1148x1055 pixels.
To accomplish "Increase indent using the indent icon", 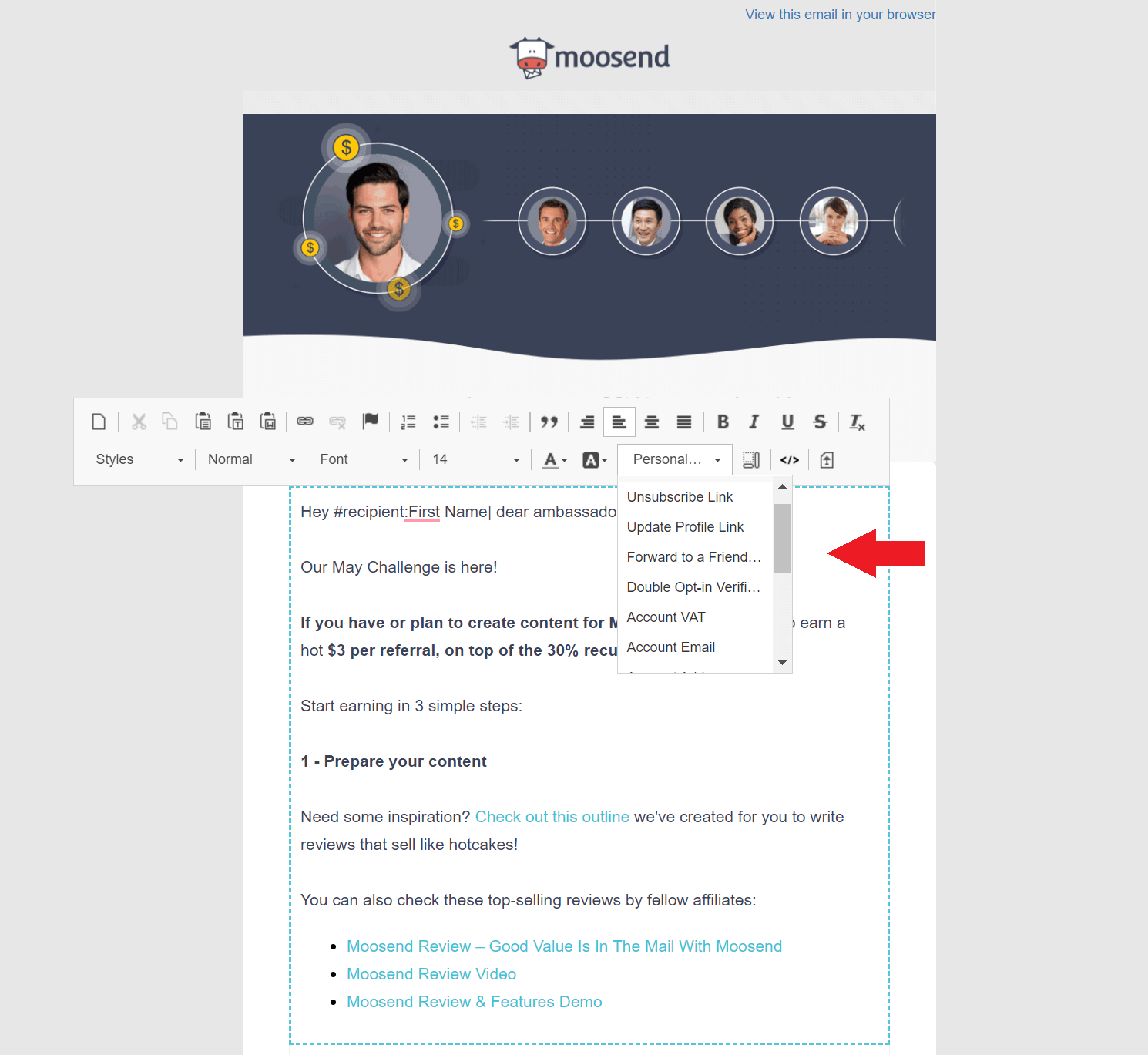I will (511, 422).
